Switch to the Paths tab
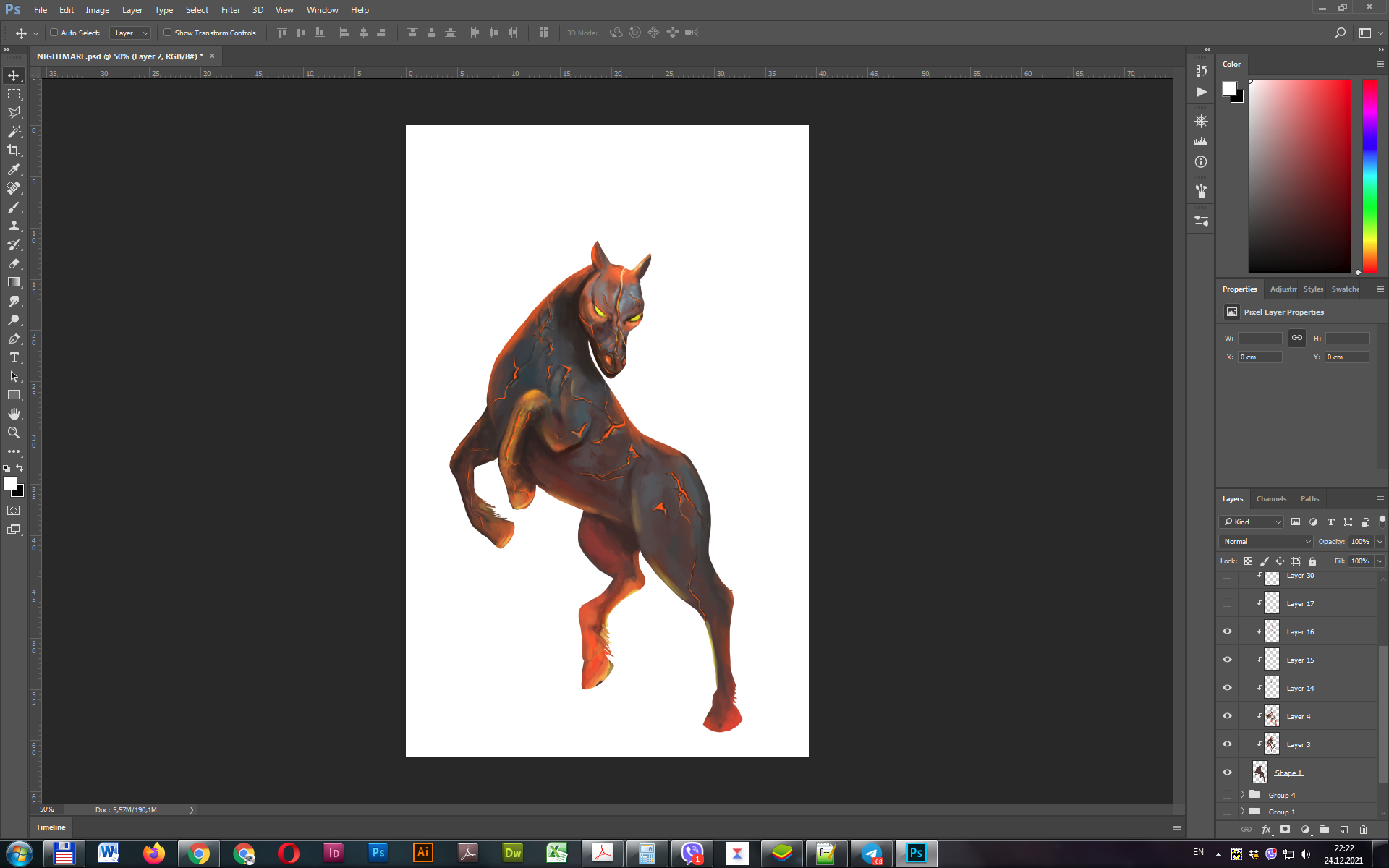The height and width of the screenshot is (868, 1389). point(1309,499)
